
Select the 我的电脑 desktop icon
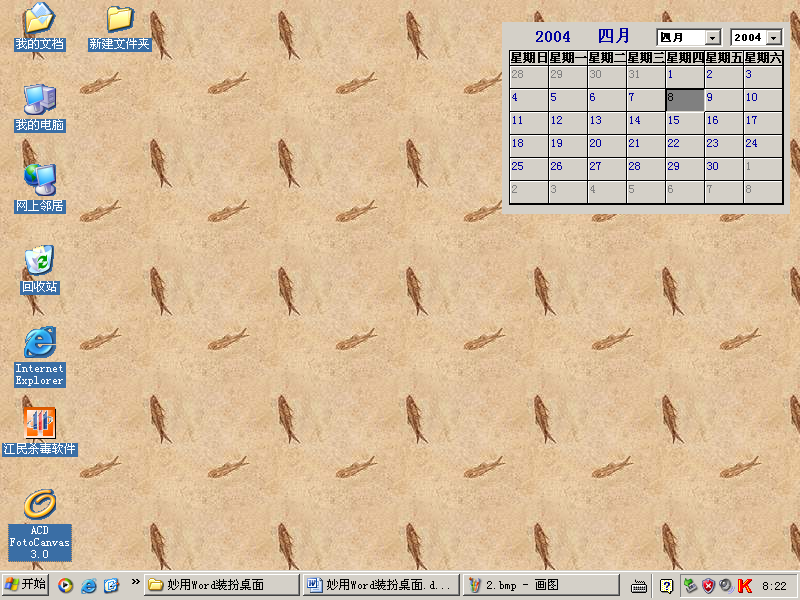39,108
